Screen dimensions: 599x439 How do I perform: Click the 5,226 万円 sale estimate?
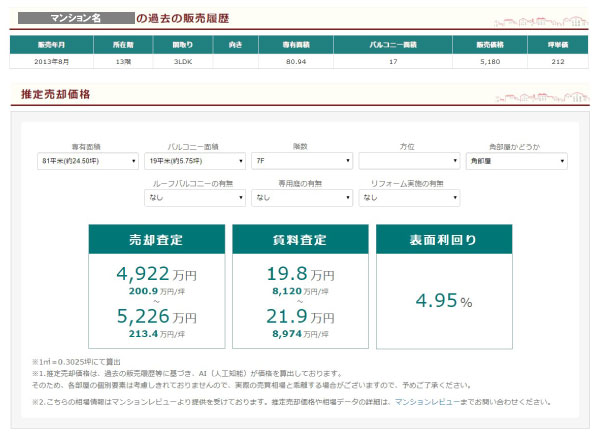click(157, 316)
